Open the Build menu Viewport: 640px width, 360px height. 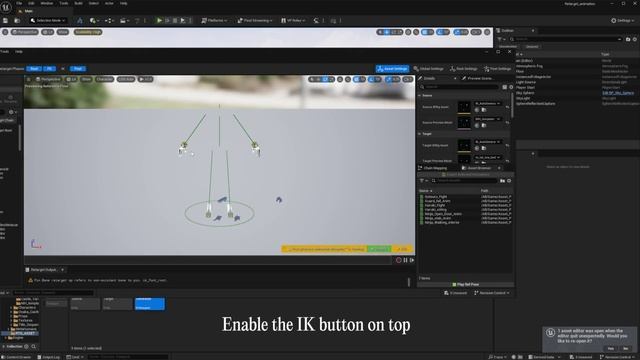point(78,3)
